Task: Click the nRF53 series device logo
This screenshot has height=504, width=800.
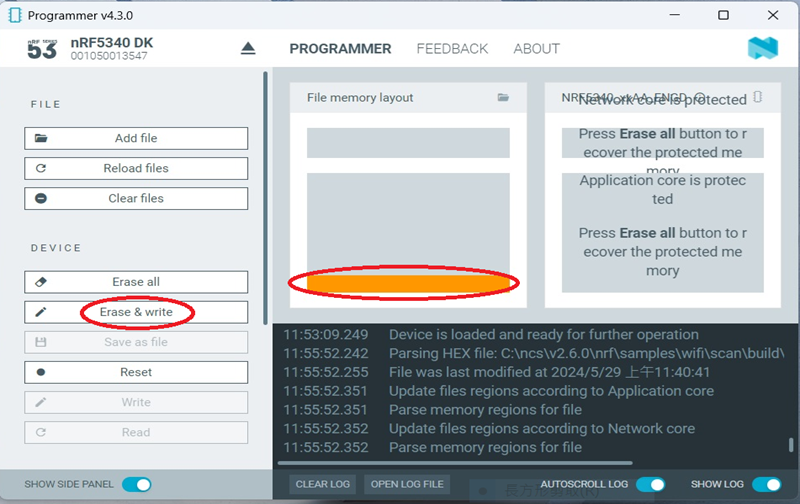Action: [42, 49]
